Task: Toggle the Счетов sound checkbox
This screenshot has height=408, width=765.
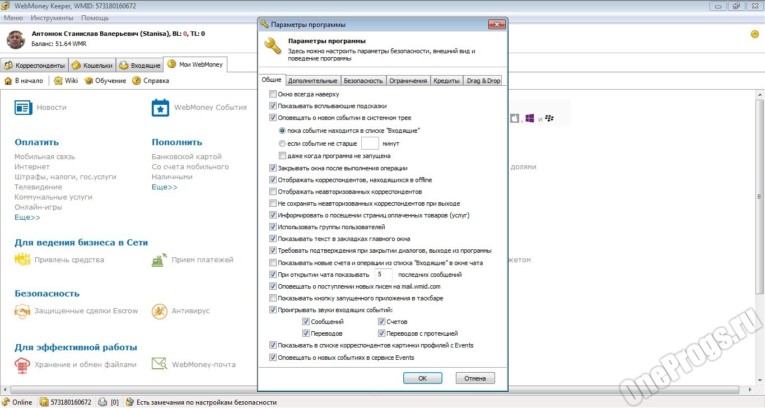Action: pyautogui.click(x=382, y=322)
